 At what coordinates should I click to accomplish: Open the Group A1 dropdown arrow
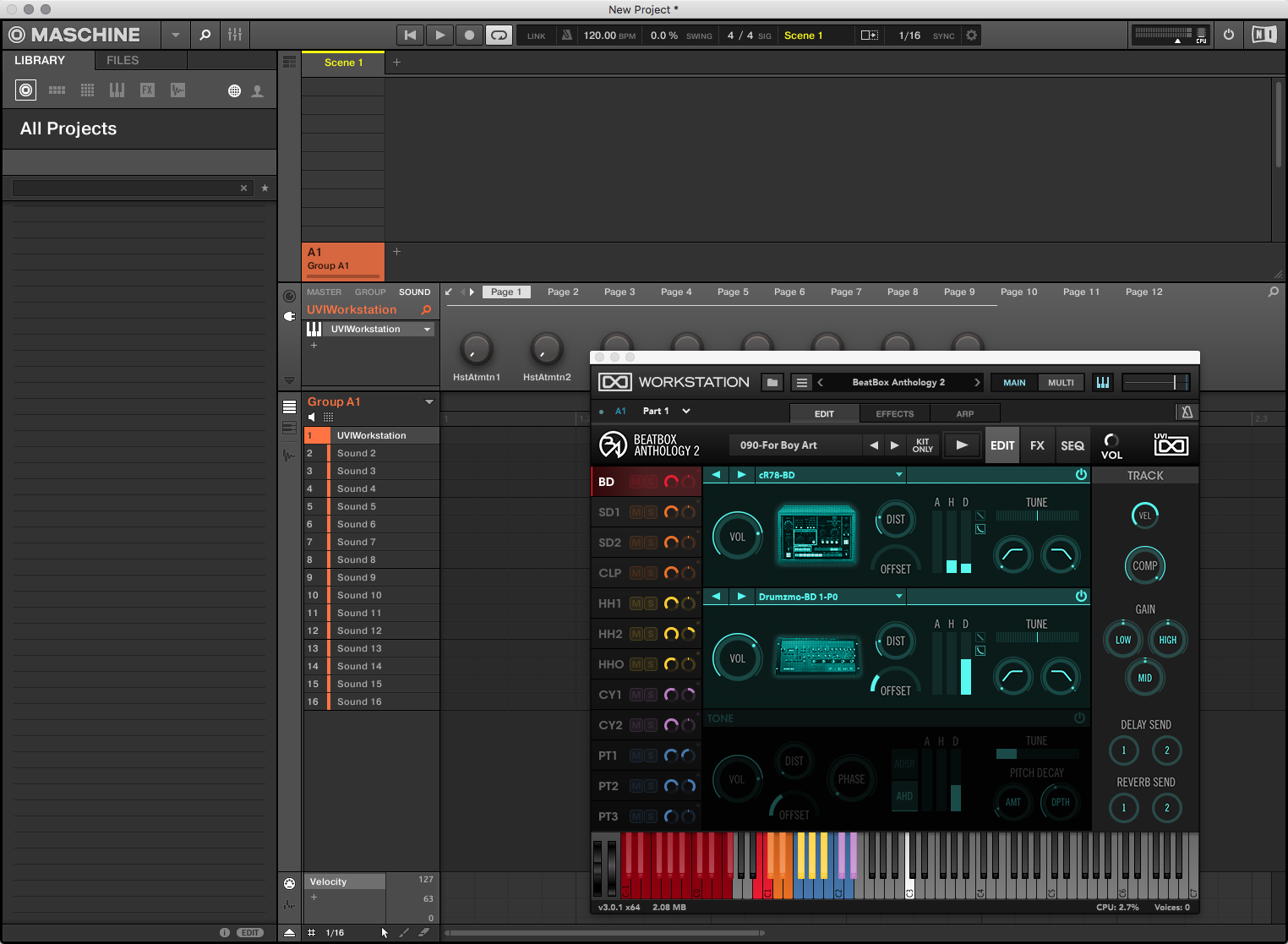[x=429, y=401]
